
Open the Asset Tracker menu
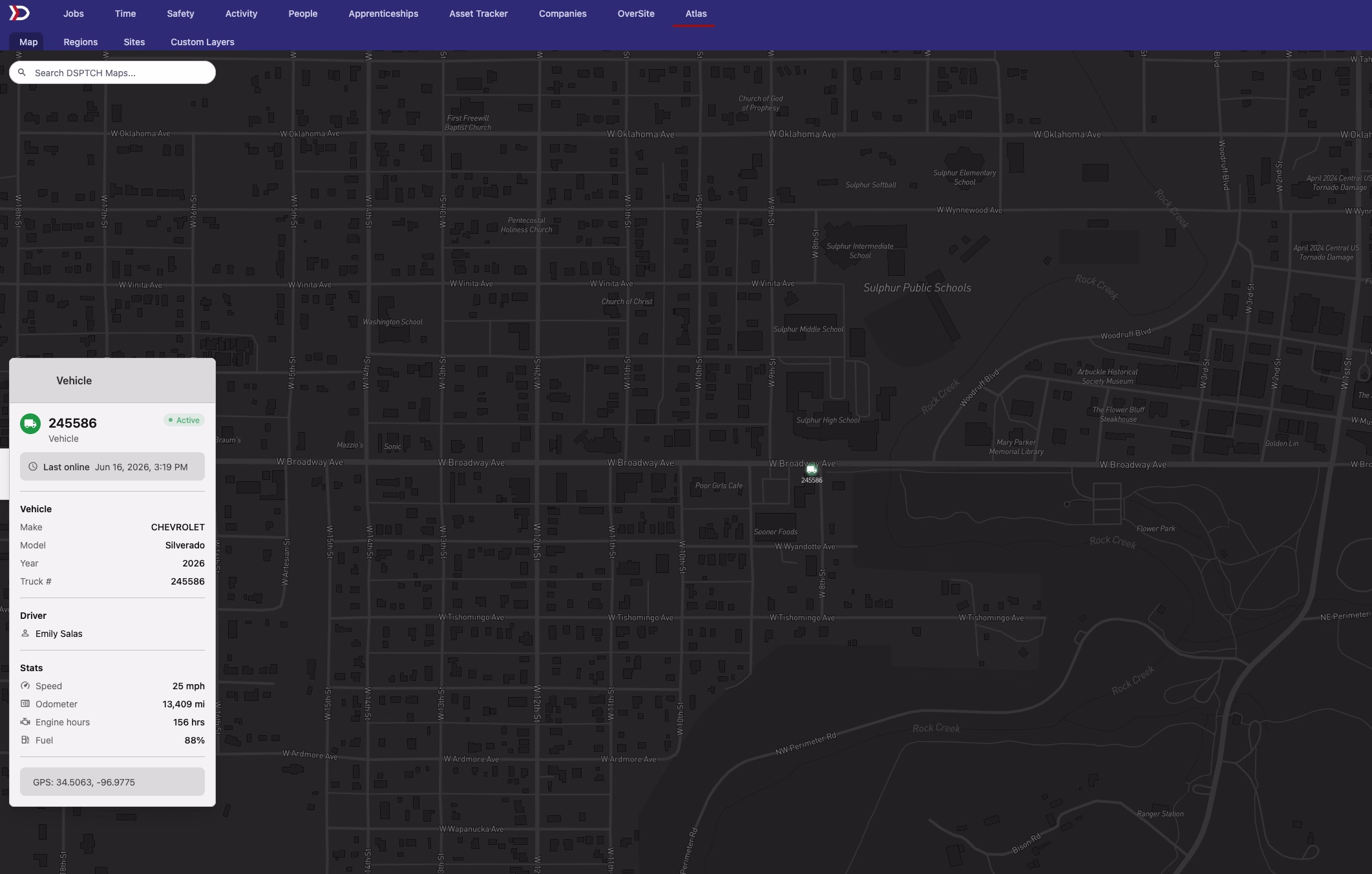(478, 14)
